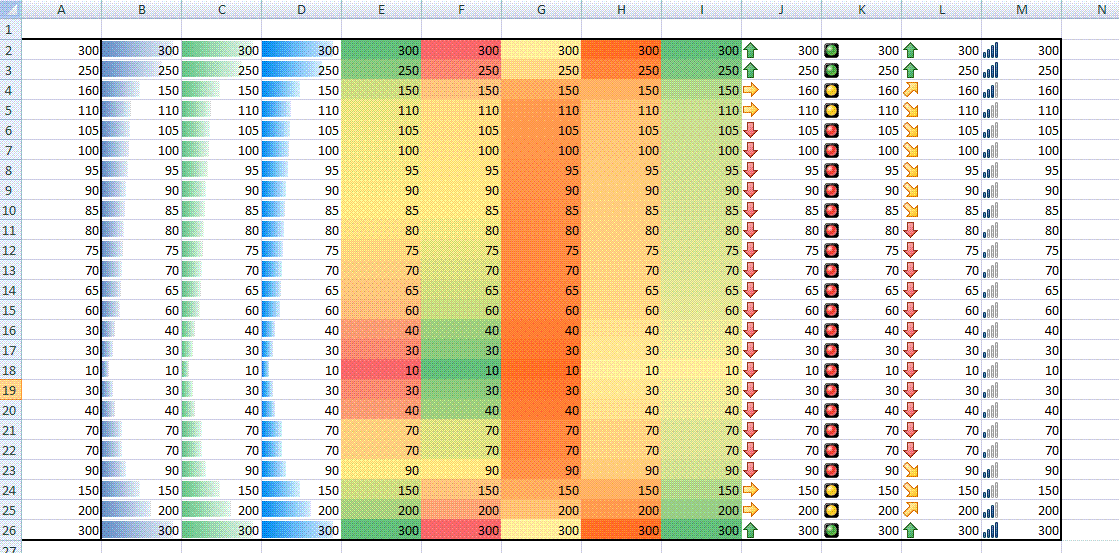Select the green traffic light icon in row 2
This screenshot has height=553, width=1119.
coord(831,50)
